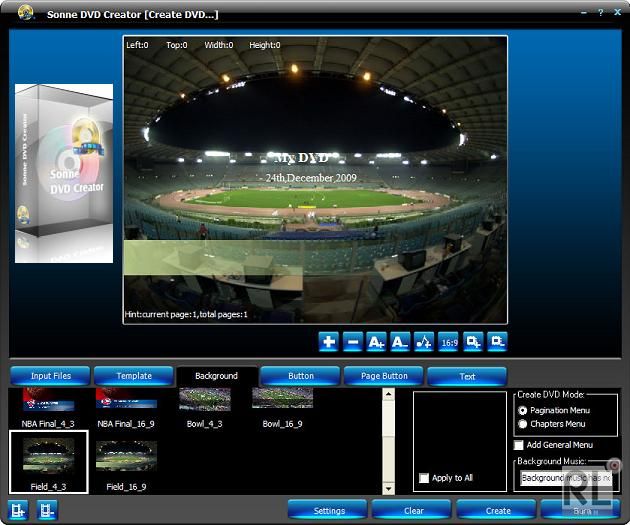Toggle the 16:9 aspect ratio button
630x525 pixels.
pos(448,342)
